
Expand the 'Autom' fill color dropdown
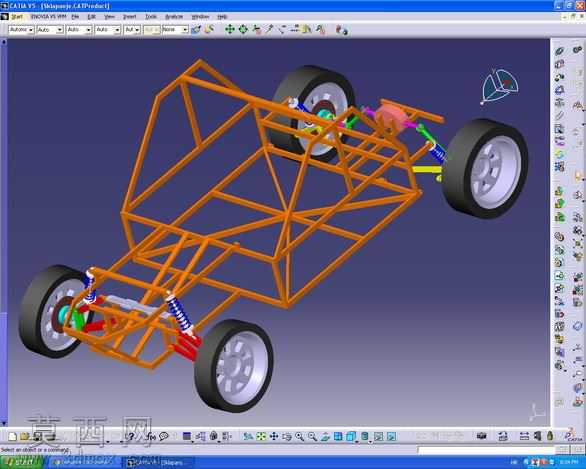point(31,30)
